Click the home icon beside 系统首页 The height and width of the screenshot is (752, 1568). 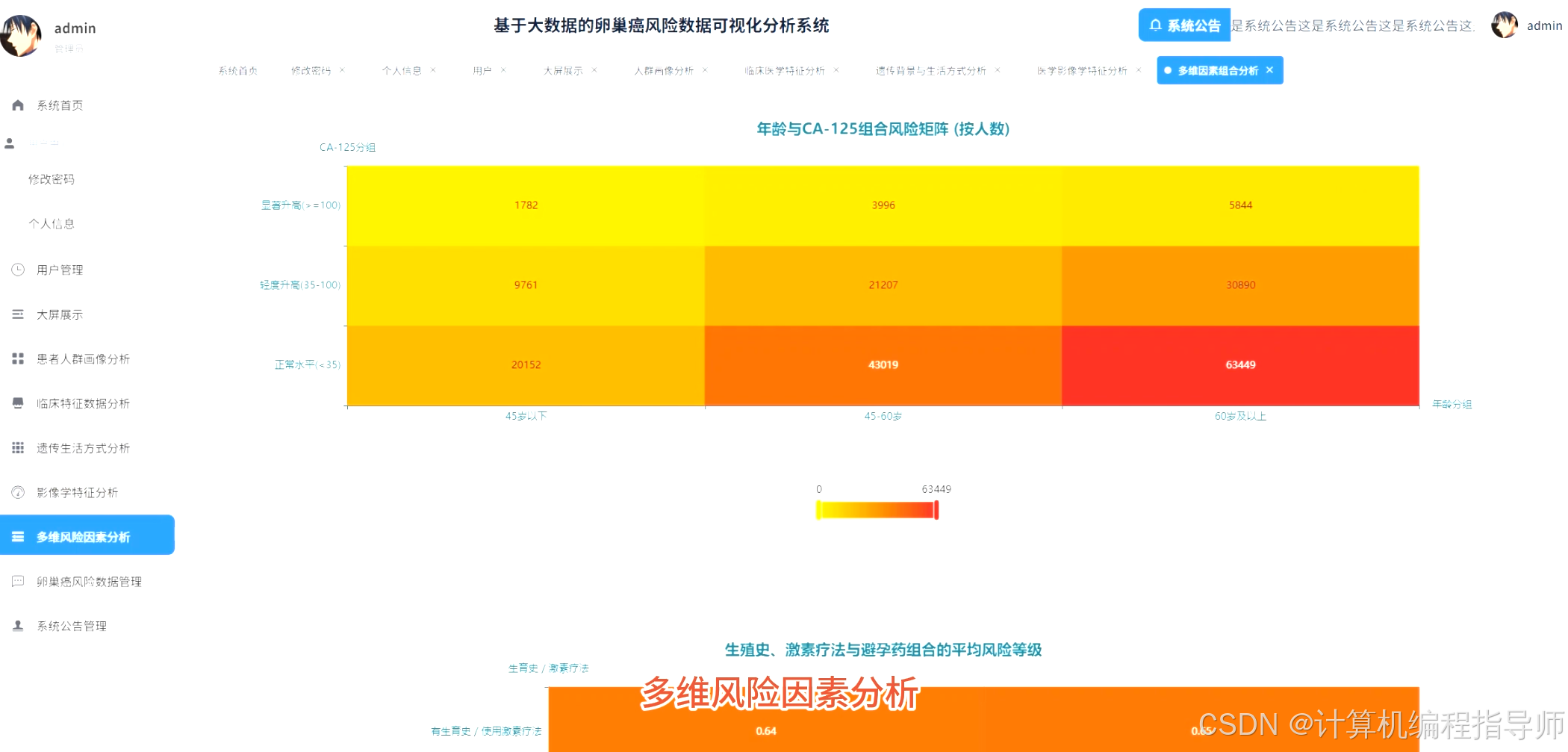18,105
